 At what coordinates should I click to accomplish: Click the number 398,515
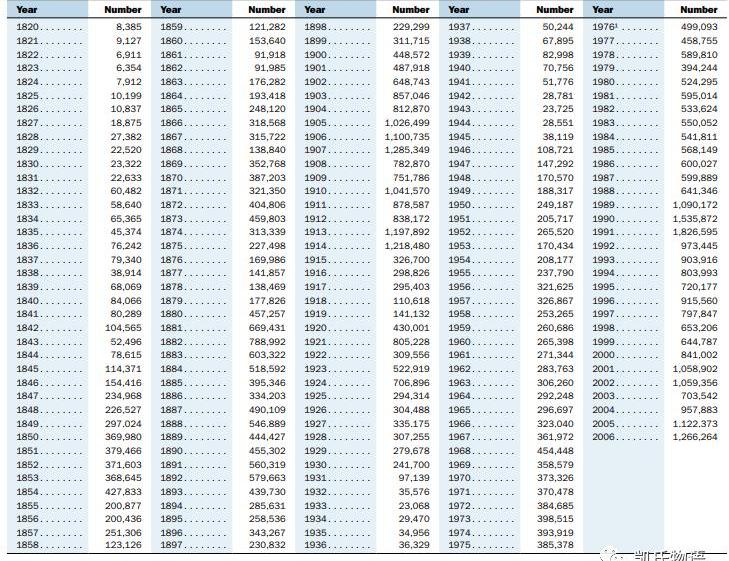pyautogui.click(x=556, y=519)
